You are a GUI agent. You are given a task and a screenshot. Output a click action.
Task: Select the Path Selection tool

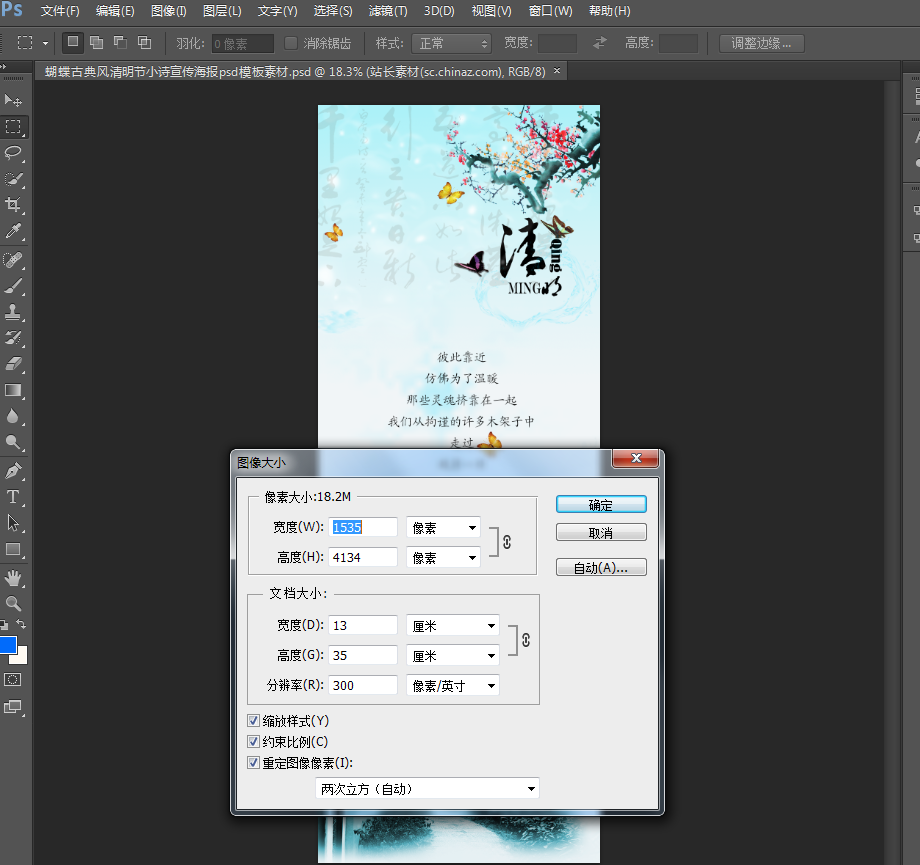[13, 523]
